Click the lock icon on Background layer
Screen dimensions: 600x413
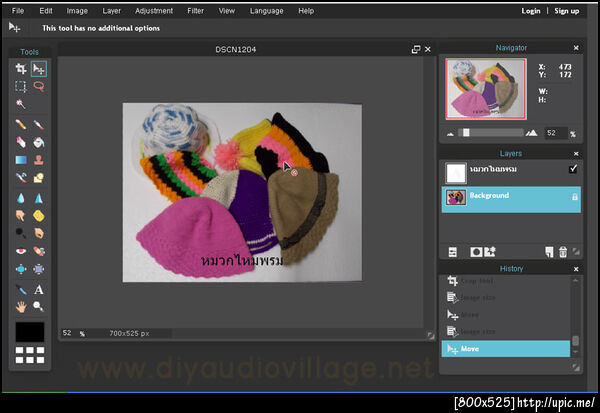coord(574,197)
